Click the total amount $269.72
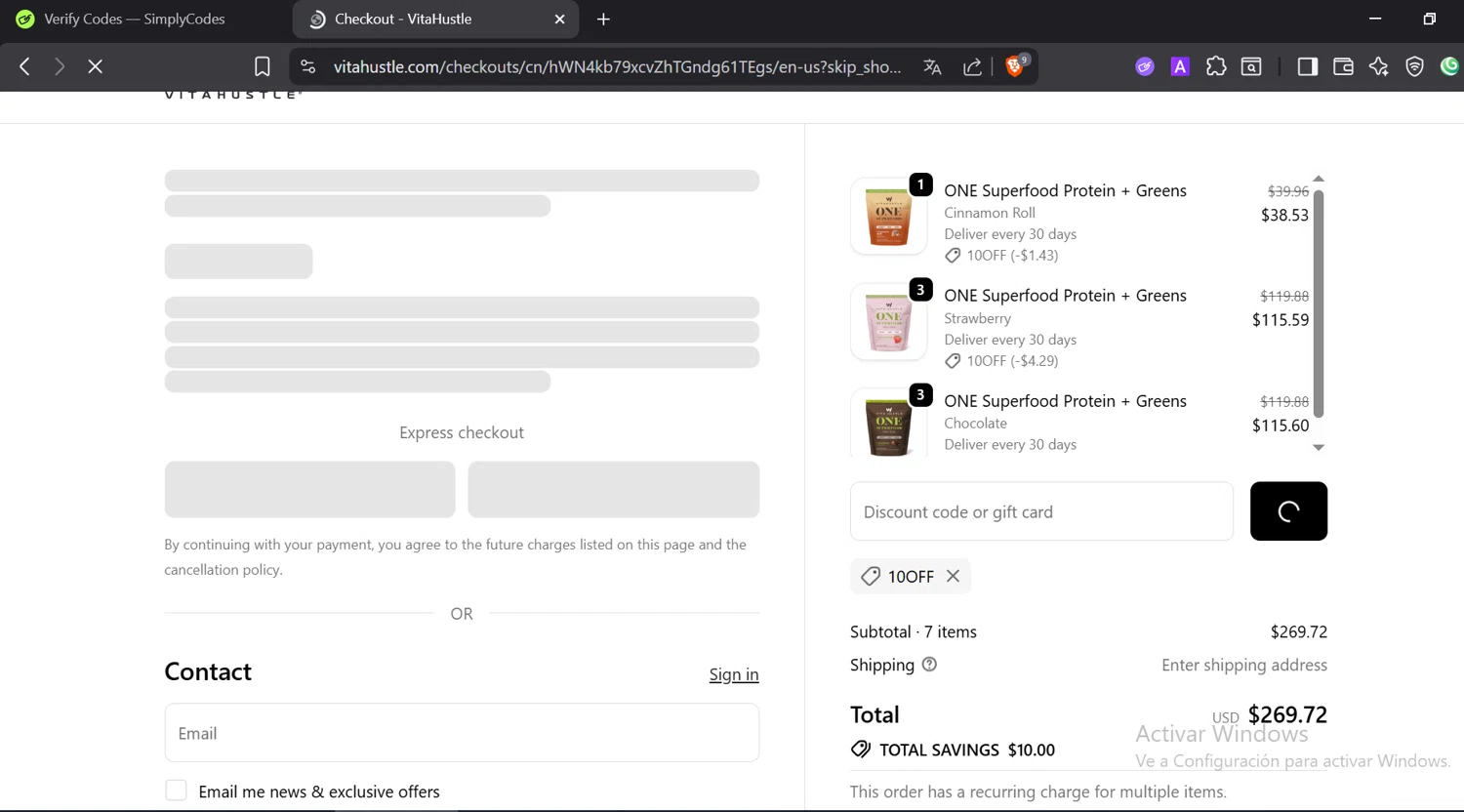Viewport: 1464px width, 812px height. point(1287,714)
